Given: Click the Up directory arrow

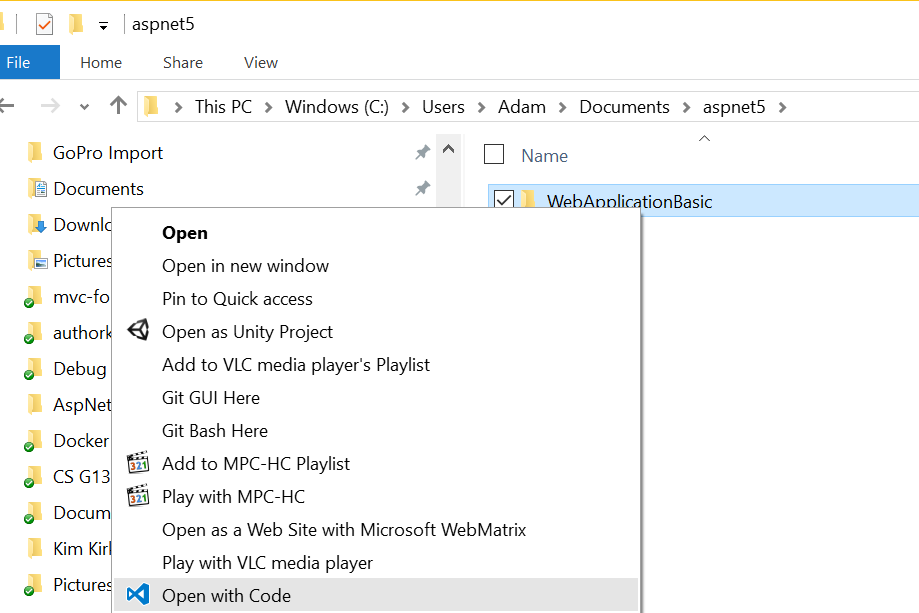Looking at the screenshot, I should 119,106.
